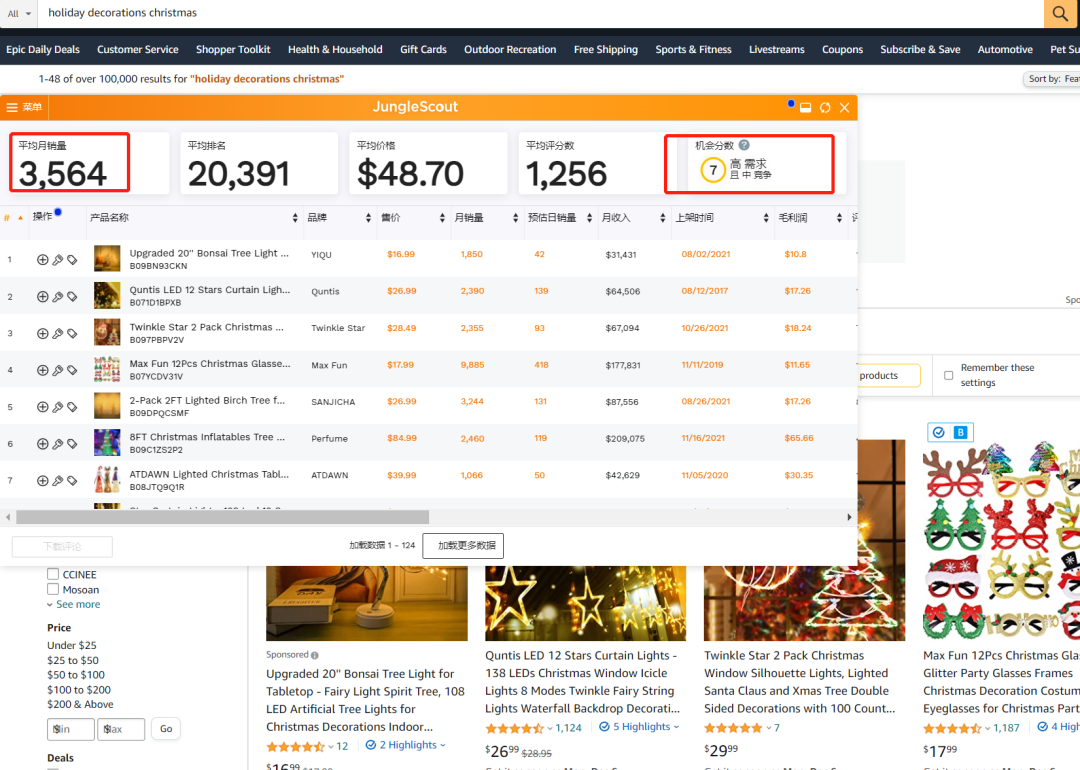Expand 5 Highlights on Quntis Curtain Lights
The image size is (1080, 770).
coord(639,727)
